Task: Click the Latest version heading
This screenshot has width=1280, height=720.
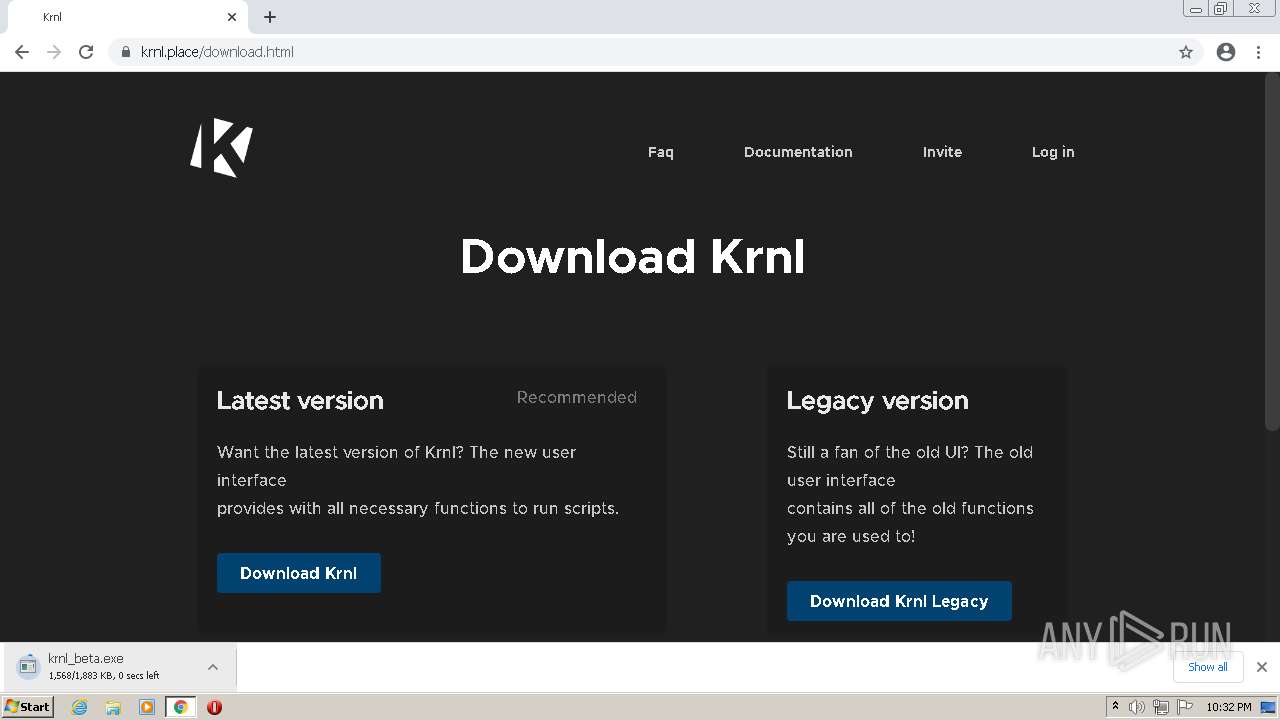Action: 300,401
